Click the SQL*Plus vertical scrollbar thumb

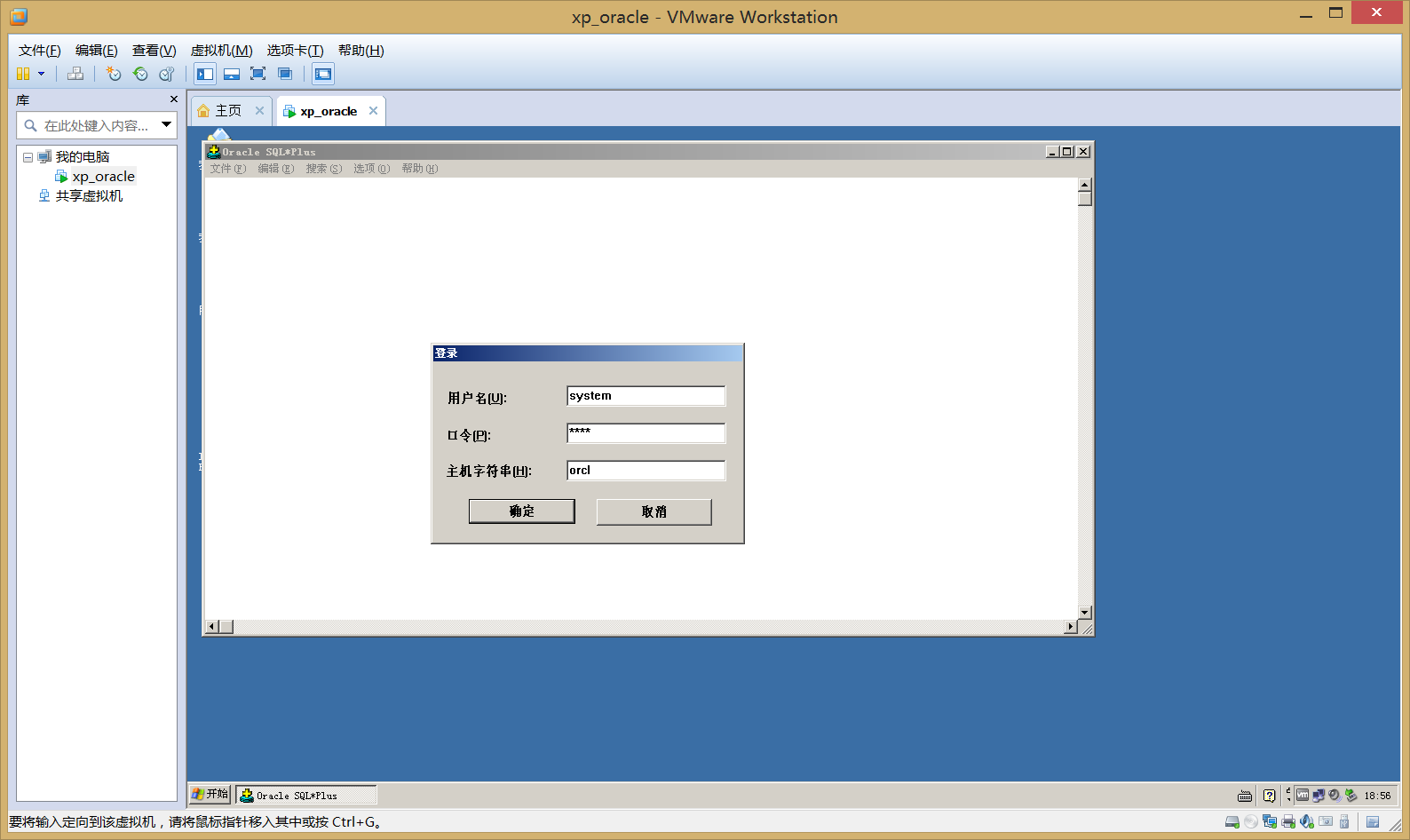tap(1084, 199)
